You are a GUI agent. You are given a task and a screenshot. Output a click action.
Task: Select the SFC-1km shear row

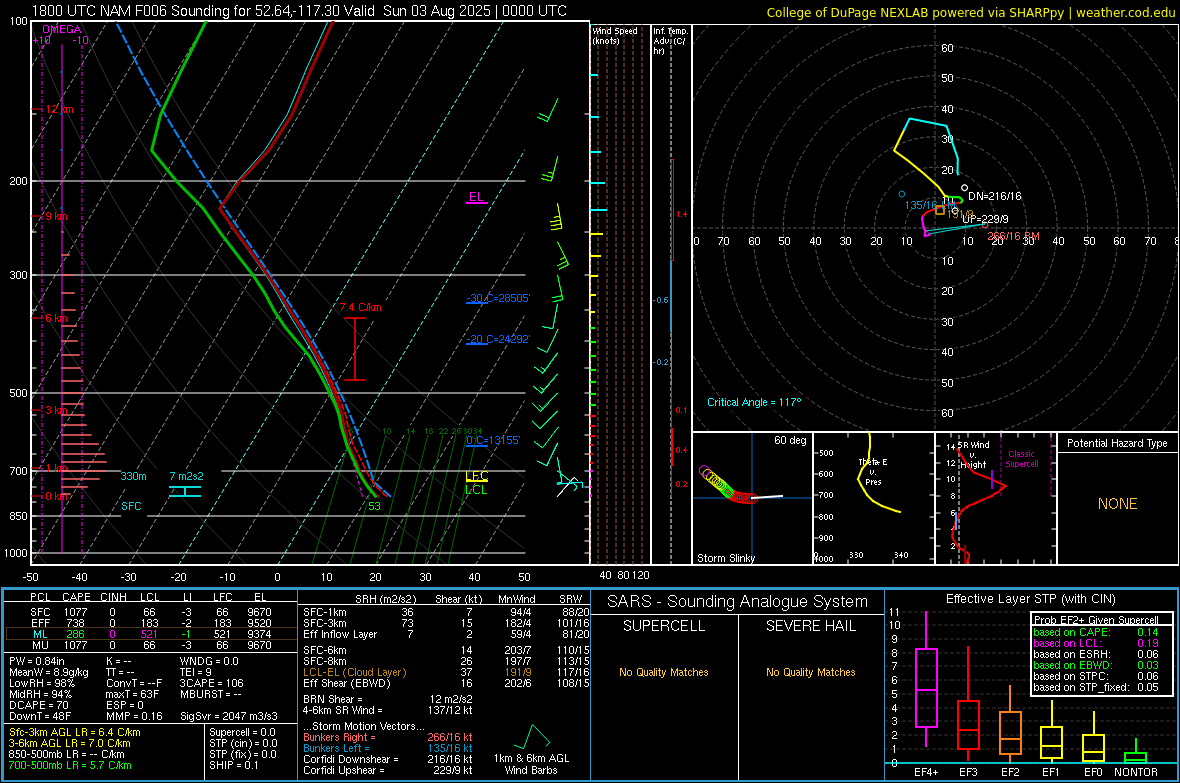tap(446, 612)
